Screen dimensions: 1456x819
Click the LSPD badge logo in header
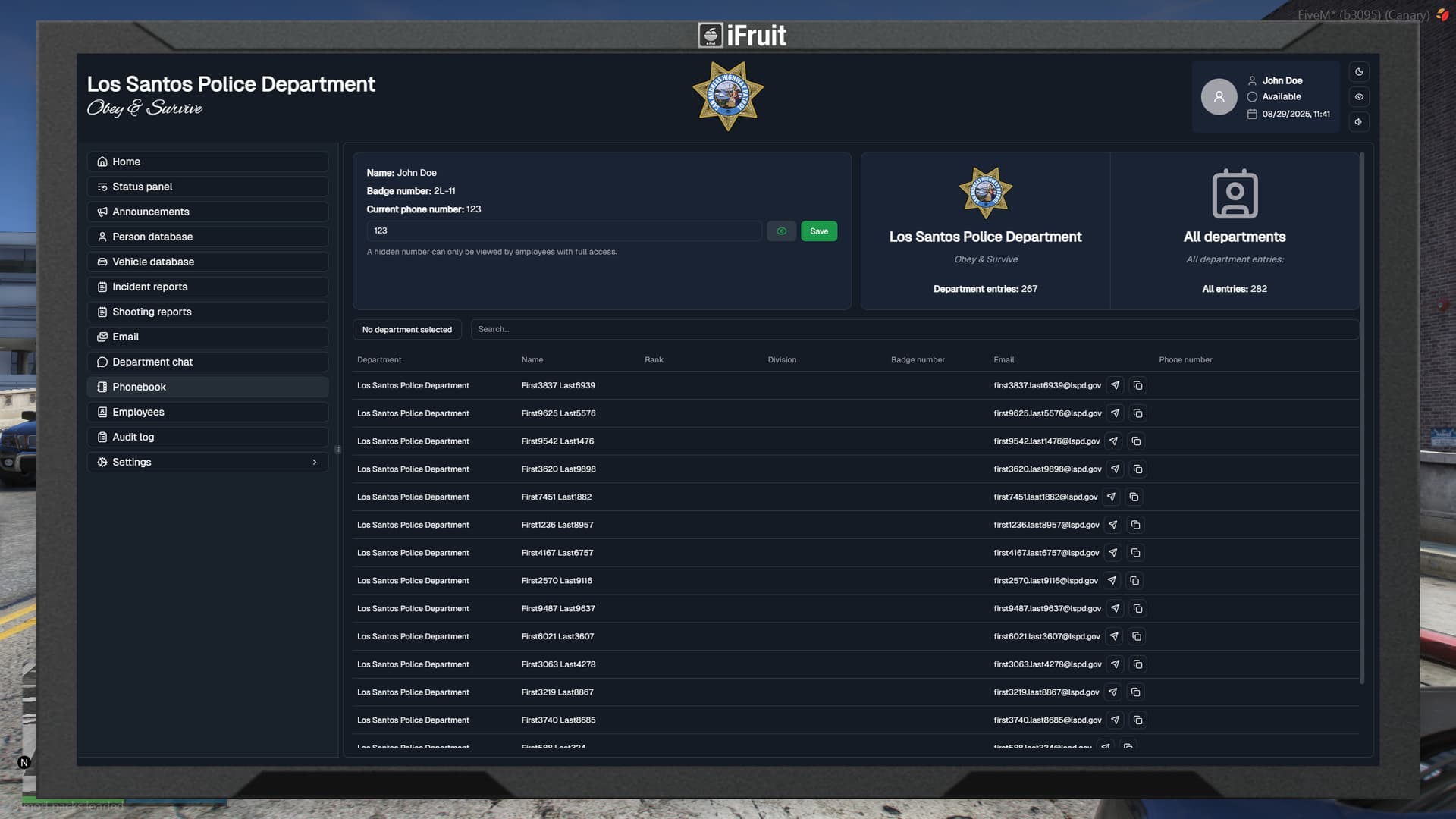pos(727,96)
